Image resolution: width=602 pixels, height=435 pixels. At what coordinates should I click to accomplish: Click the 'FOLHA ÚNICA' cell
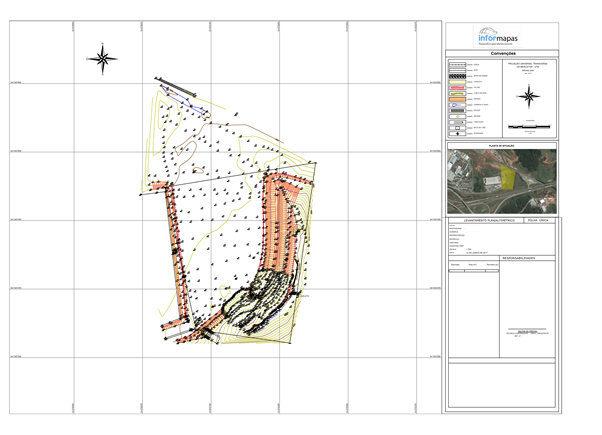click(539, 221)
